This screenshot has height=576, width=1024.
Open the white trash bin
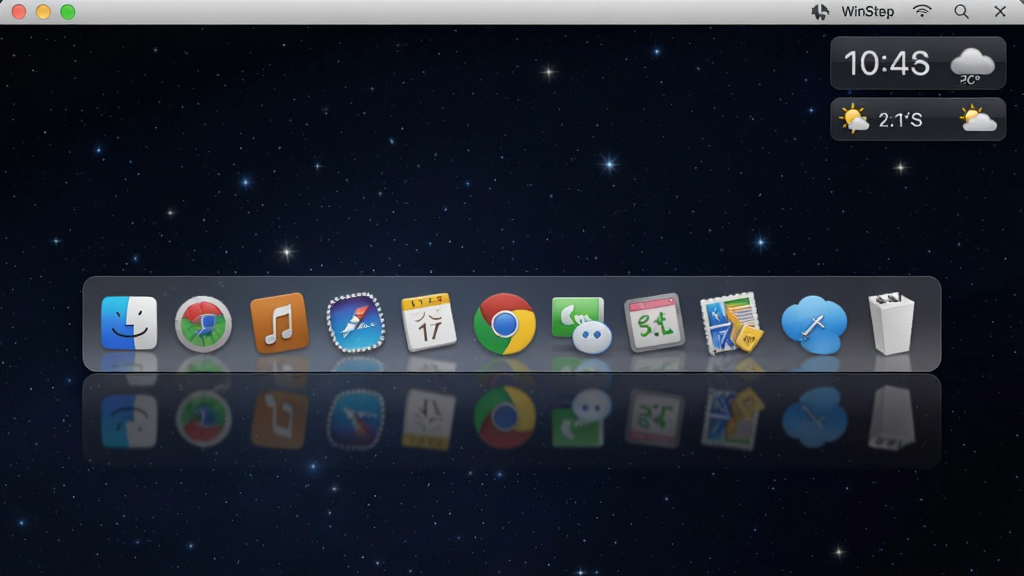pos(891,323)
